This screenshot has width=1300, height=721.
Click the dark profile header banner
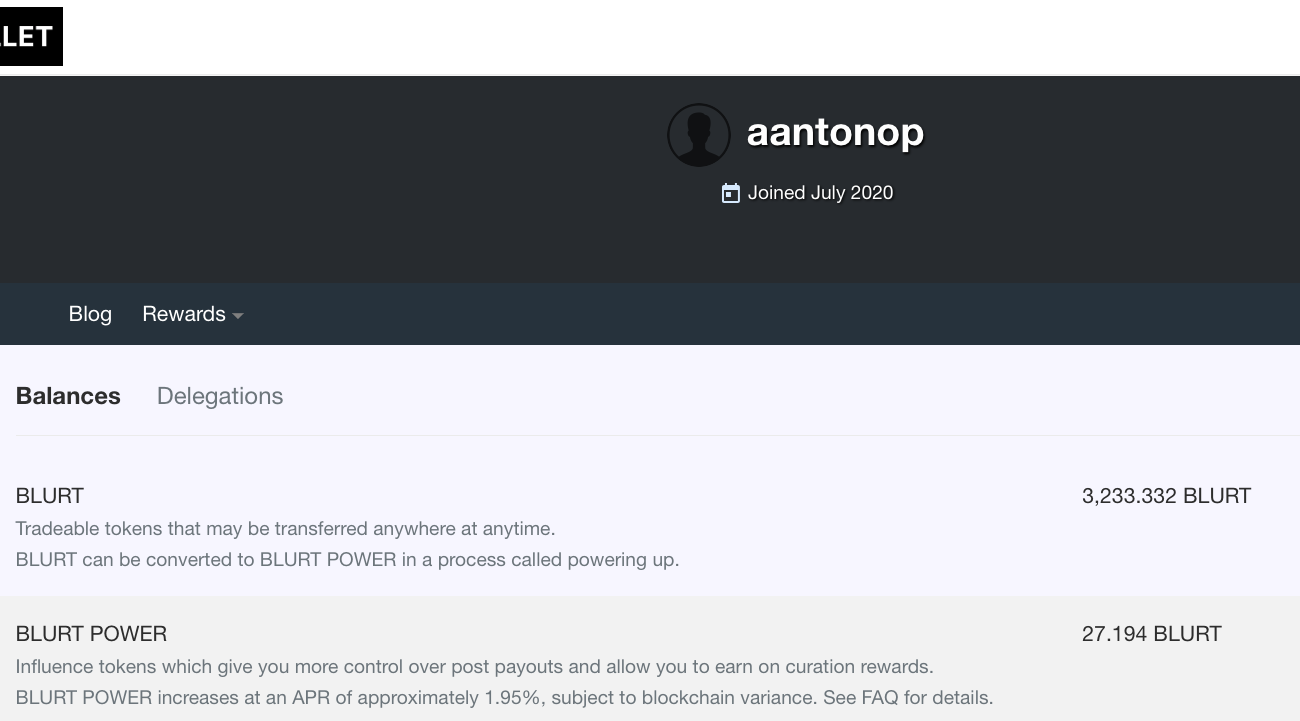650,179
